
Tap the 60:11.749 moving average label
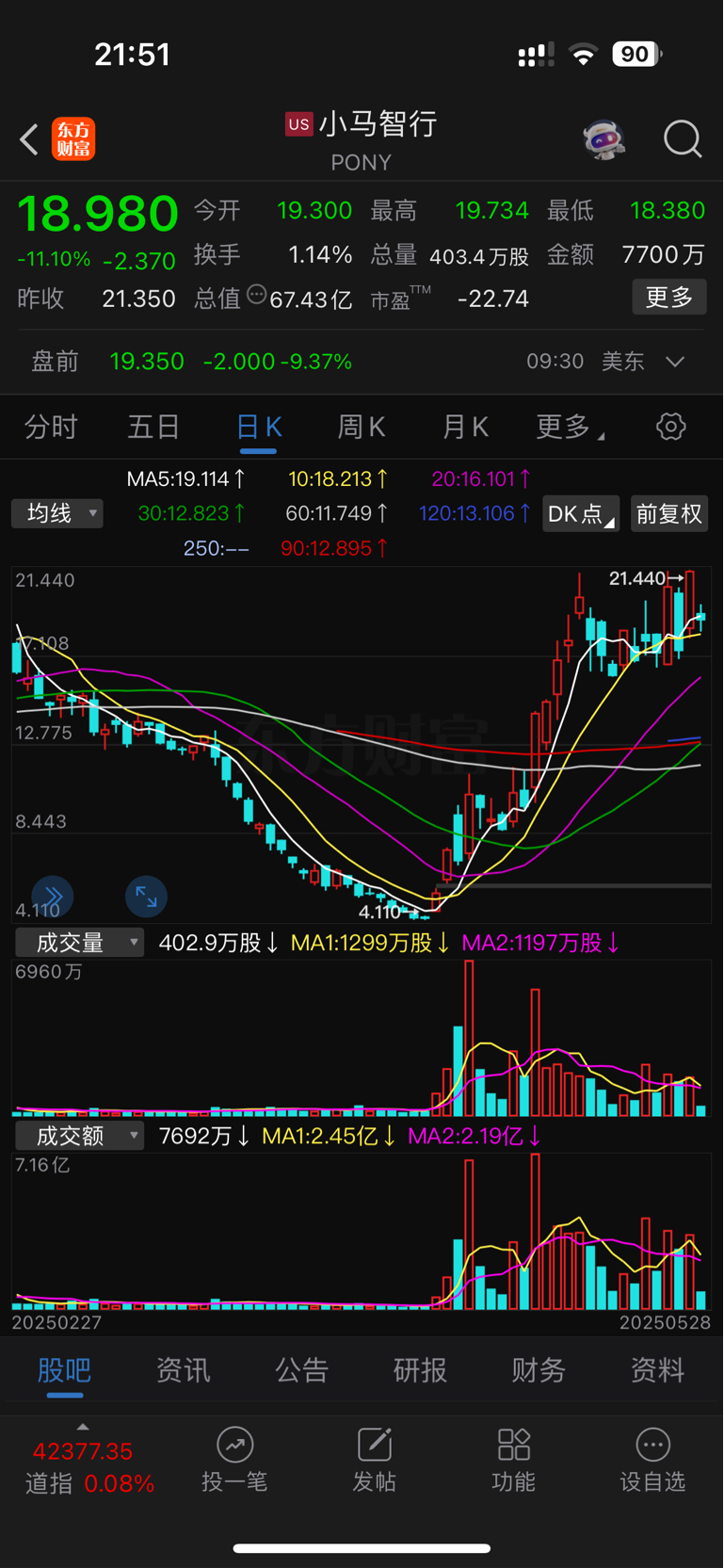point(337,513)
